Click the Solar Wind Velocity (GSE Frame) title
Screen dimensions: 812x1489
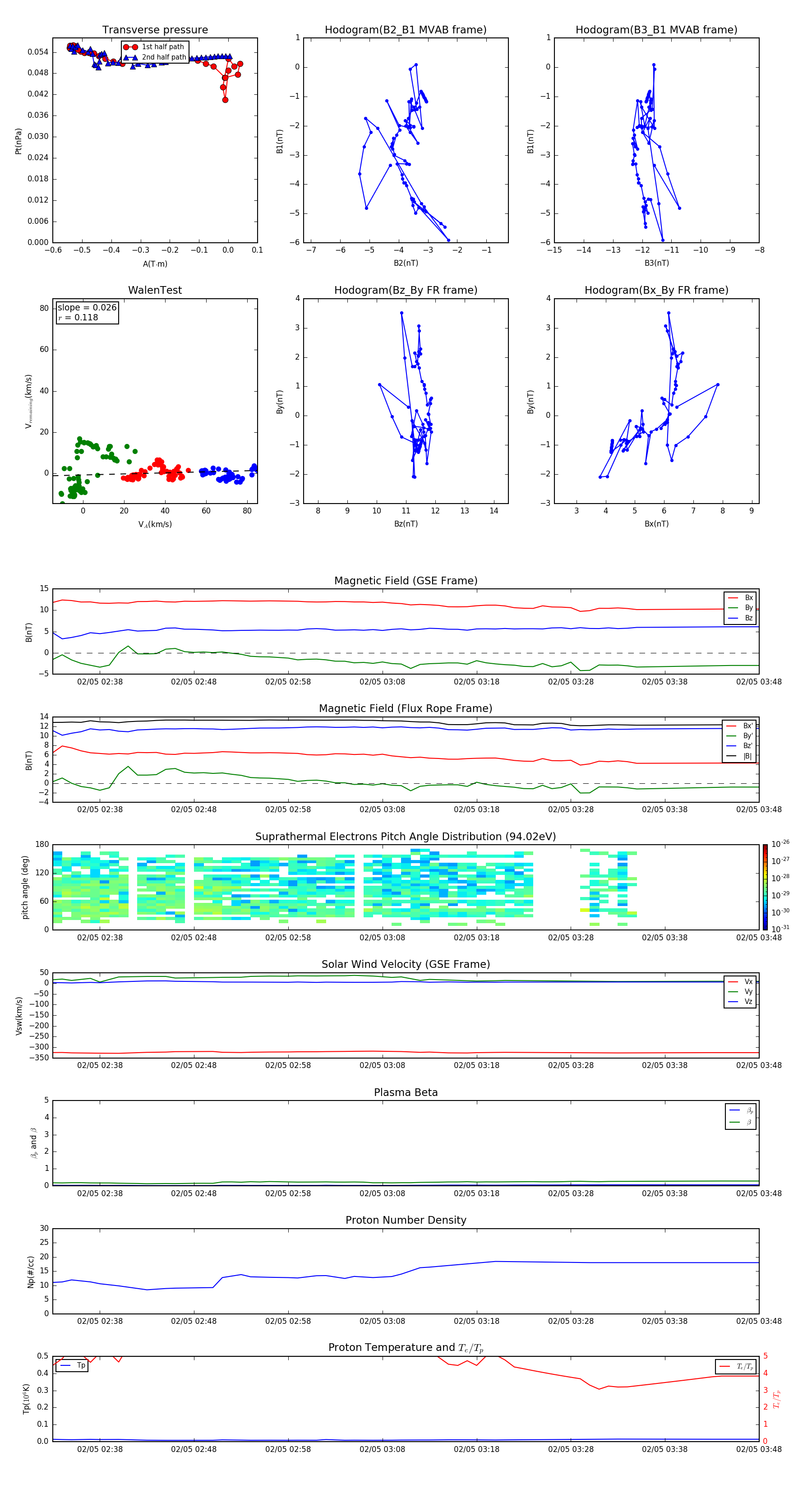406,965
